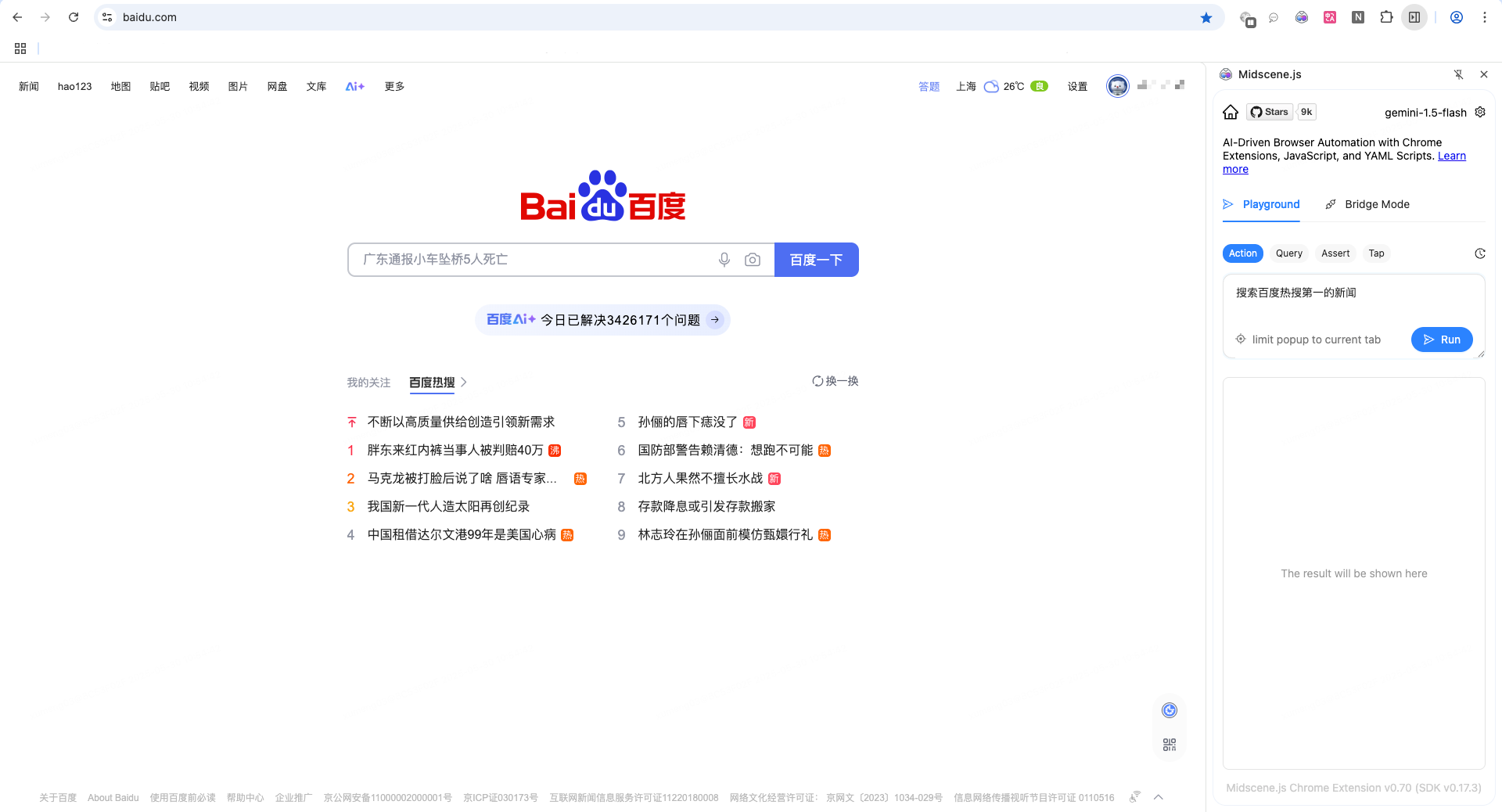Click the Midscene home icon
1502x812 pixels.
1231,112
